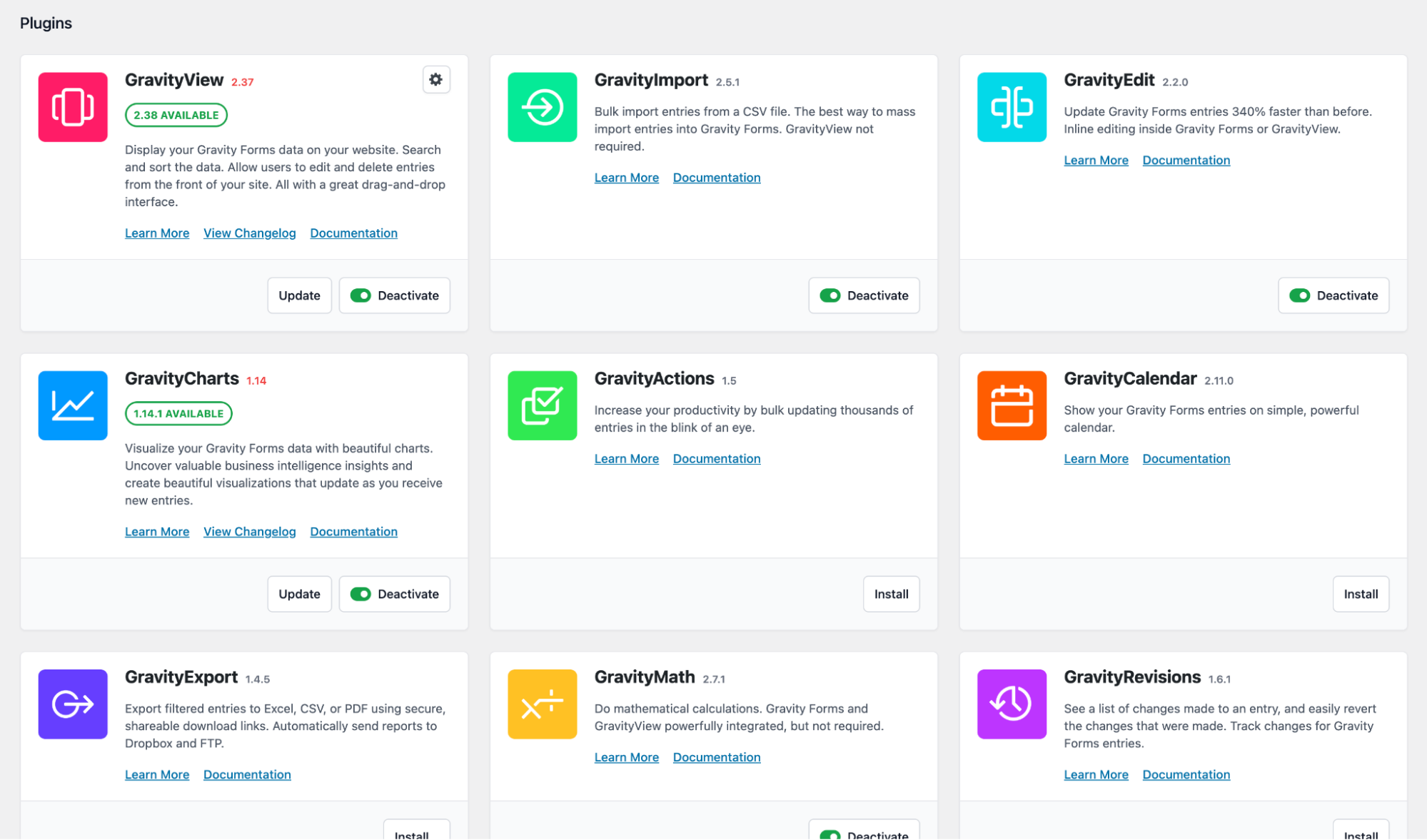This screenshot has width=1427, height=840.
Task: Open GravityCharts Documentation link
Action: pos(354,532)
